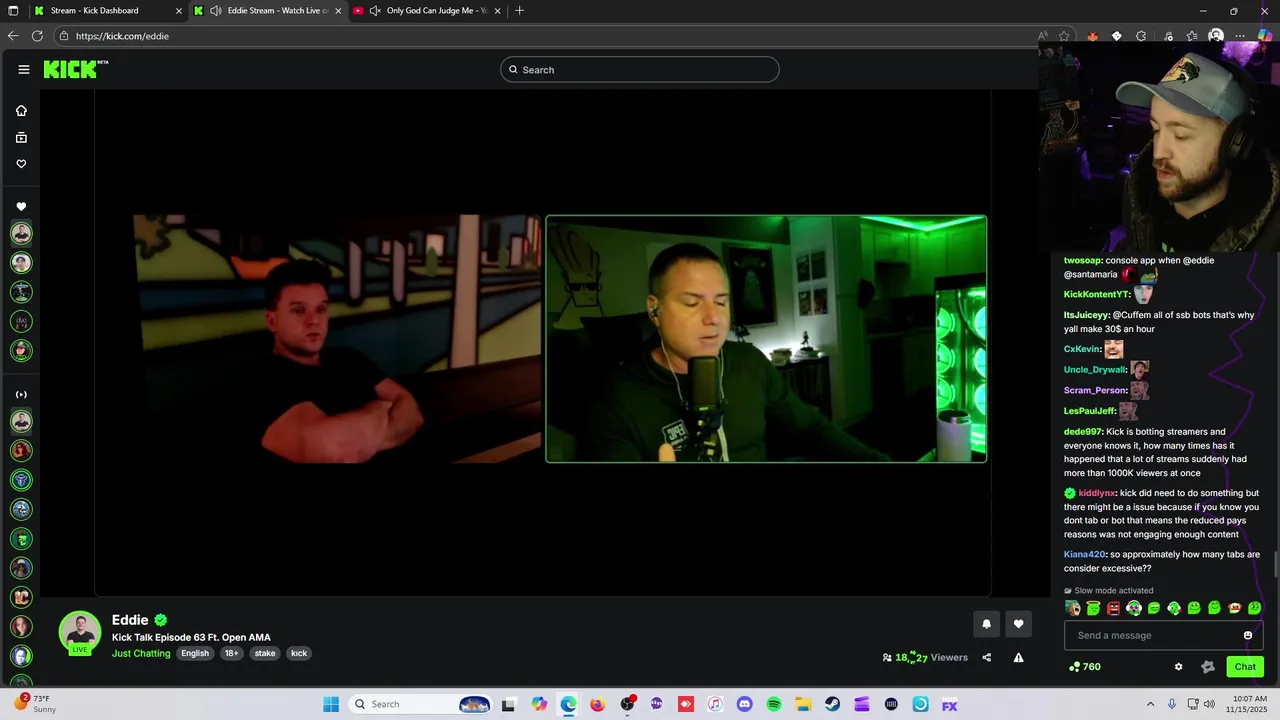
Task: Go back to previous page
Action: coord(13,36)
